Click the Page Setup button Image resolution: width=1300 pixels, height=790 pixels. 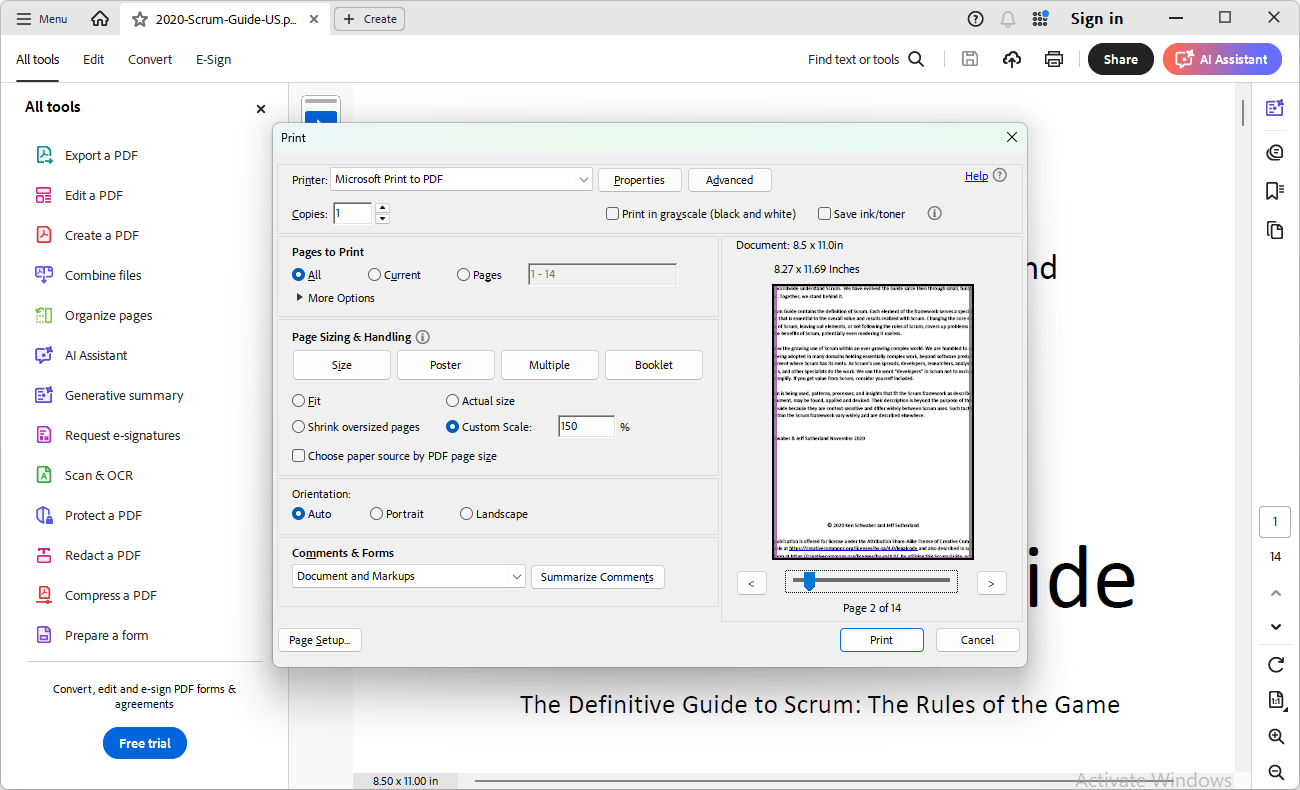[319, 640]
